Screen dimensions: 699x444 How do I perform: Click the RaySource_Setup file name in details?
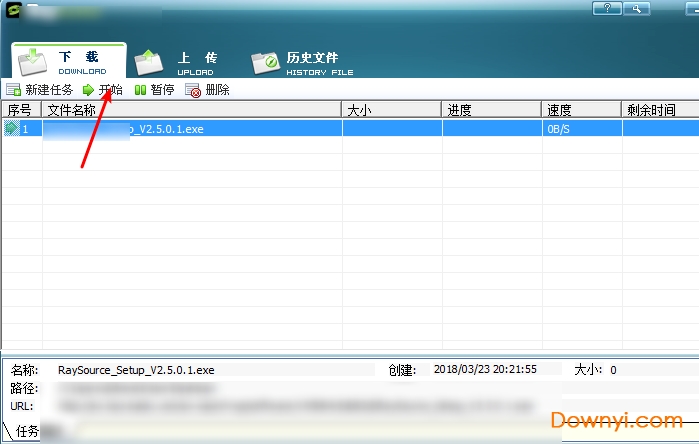pyautogui.click(x=136, y=370)
